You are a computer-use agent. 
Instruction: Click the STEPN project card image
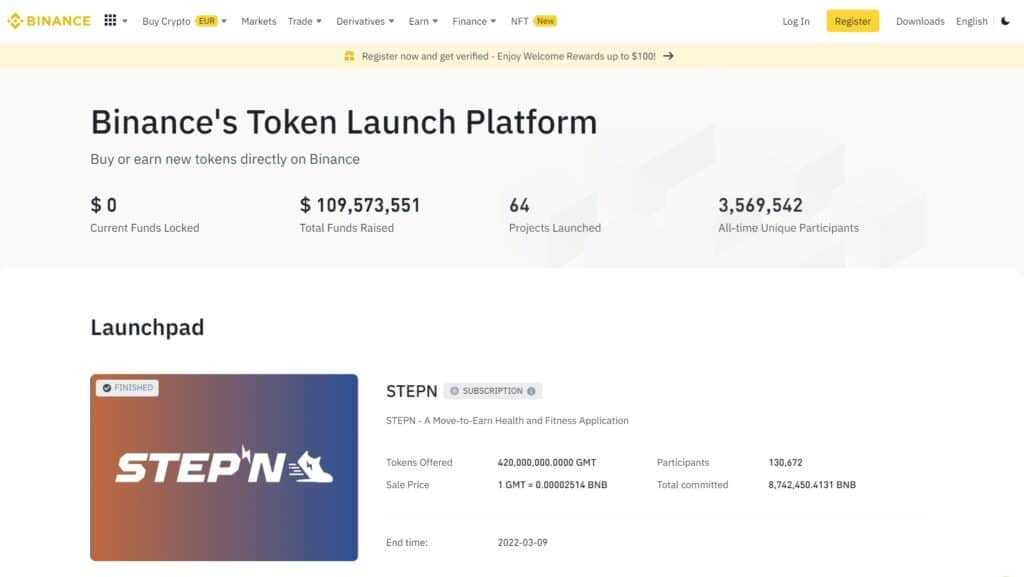point(224,470)
